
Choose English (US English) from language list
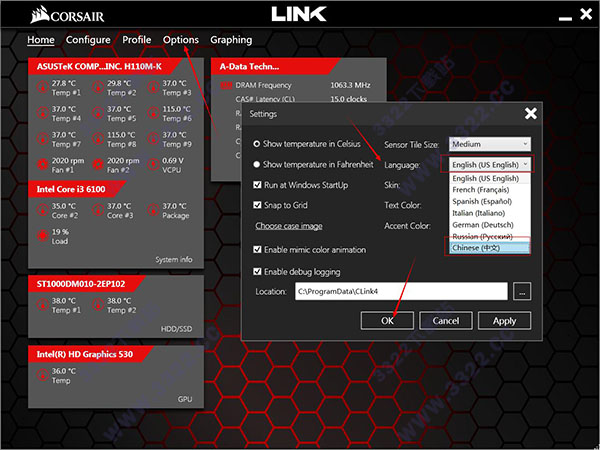[490, 178]
